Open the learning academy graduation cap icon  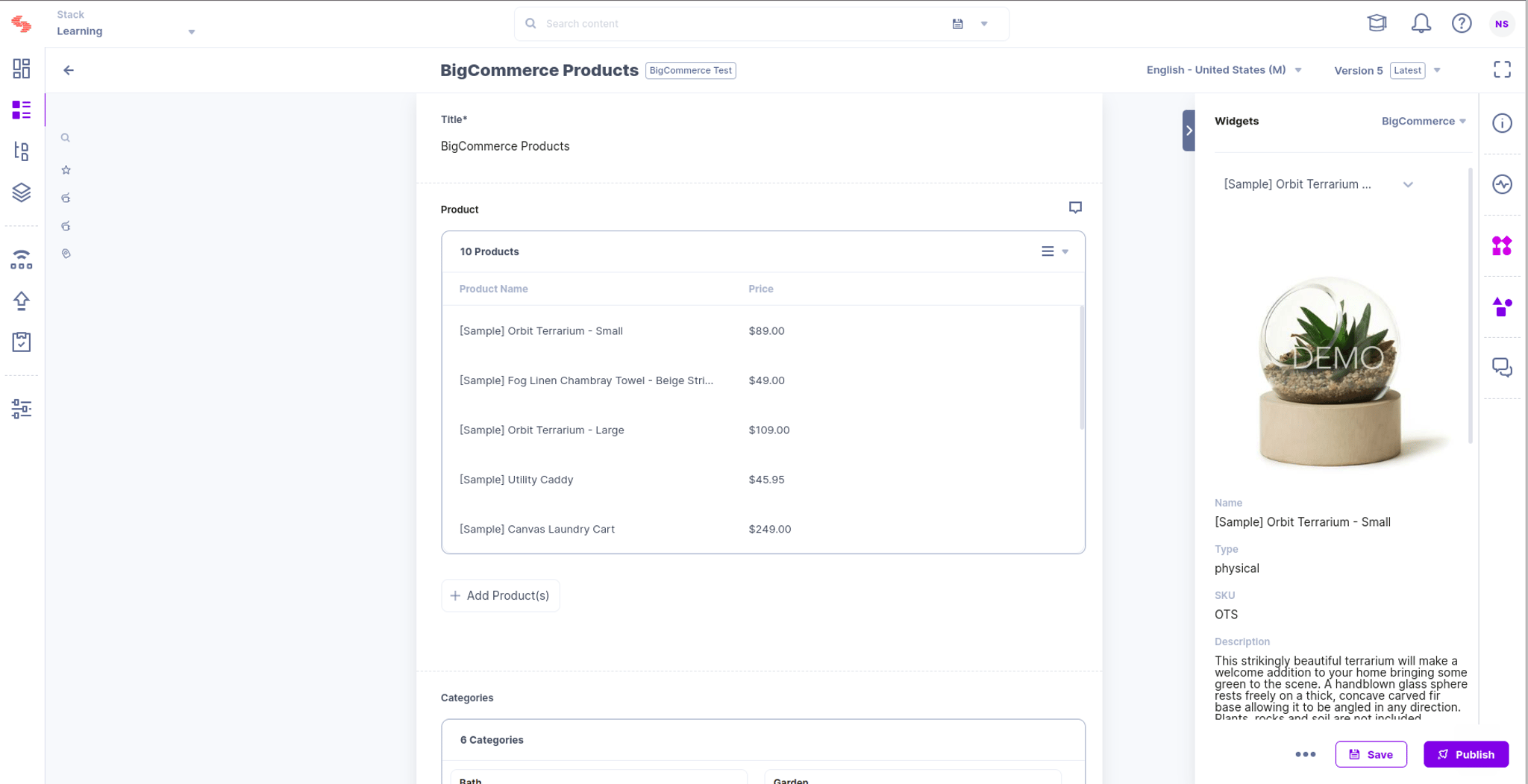[1377, 23]
